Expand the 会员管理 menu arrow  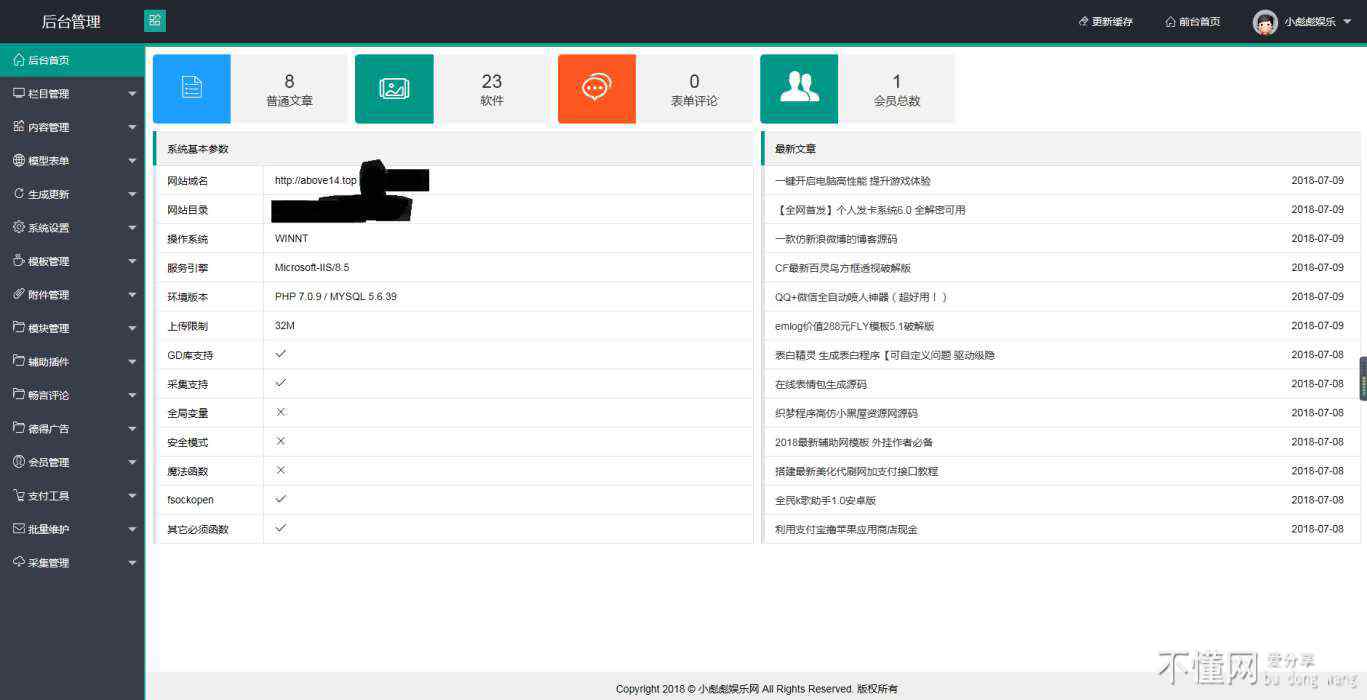click(x=132, y=463)
